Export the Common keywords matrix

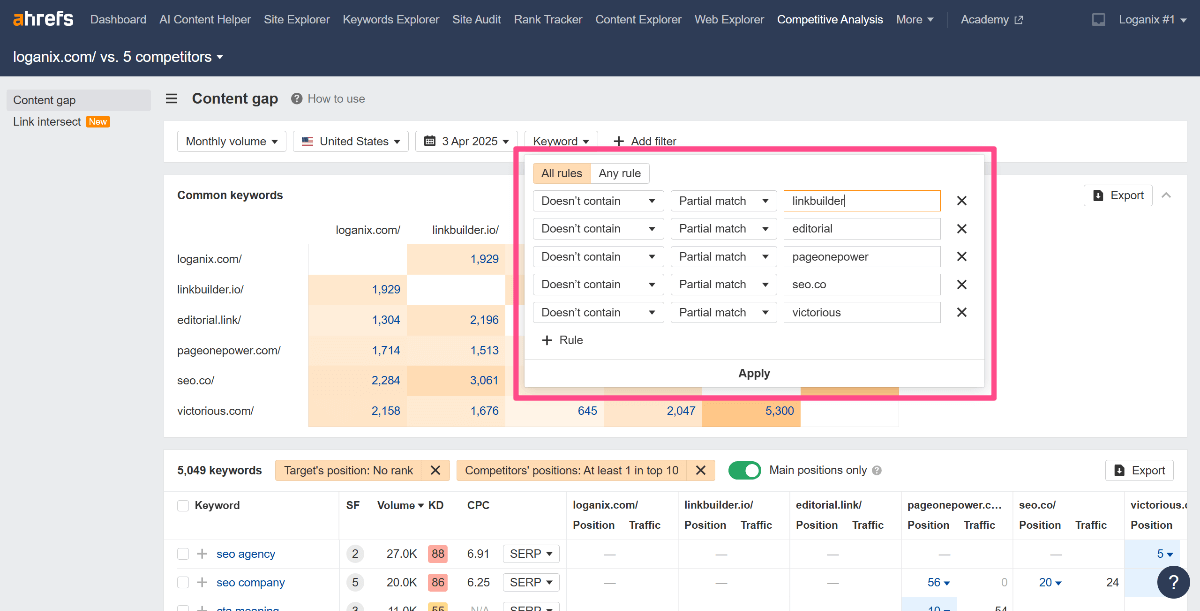click(1118, 195)
